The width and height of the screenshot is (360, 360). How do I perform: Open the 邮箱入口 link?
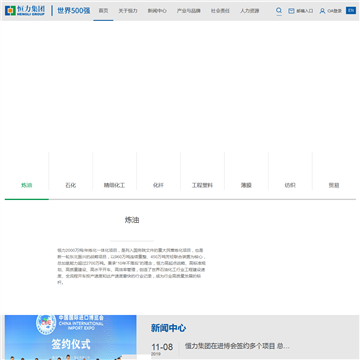305,11
